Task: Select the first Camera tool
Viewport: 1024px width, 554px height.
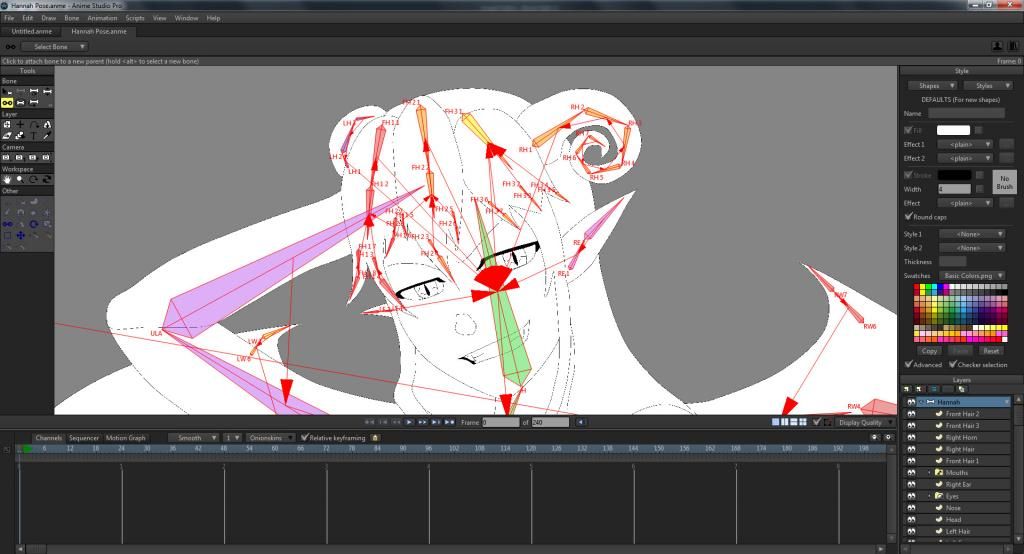Action: pyautogui.click(x=7, y=157)
